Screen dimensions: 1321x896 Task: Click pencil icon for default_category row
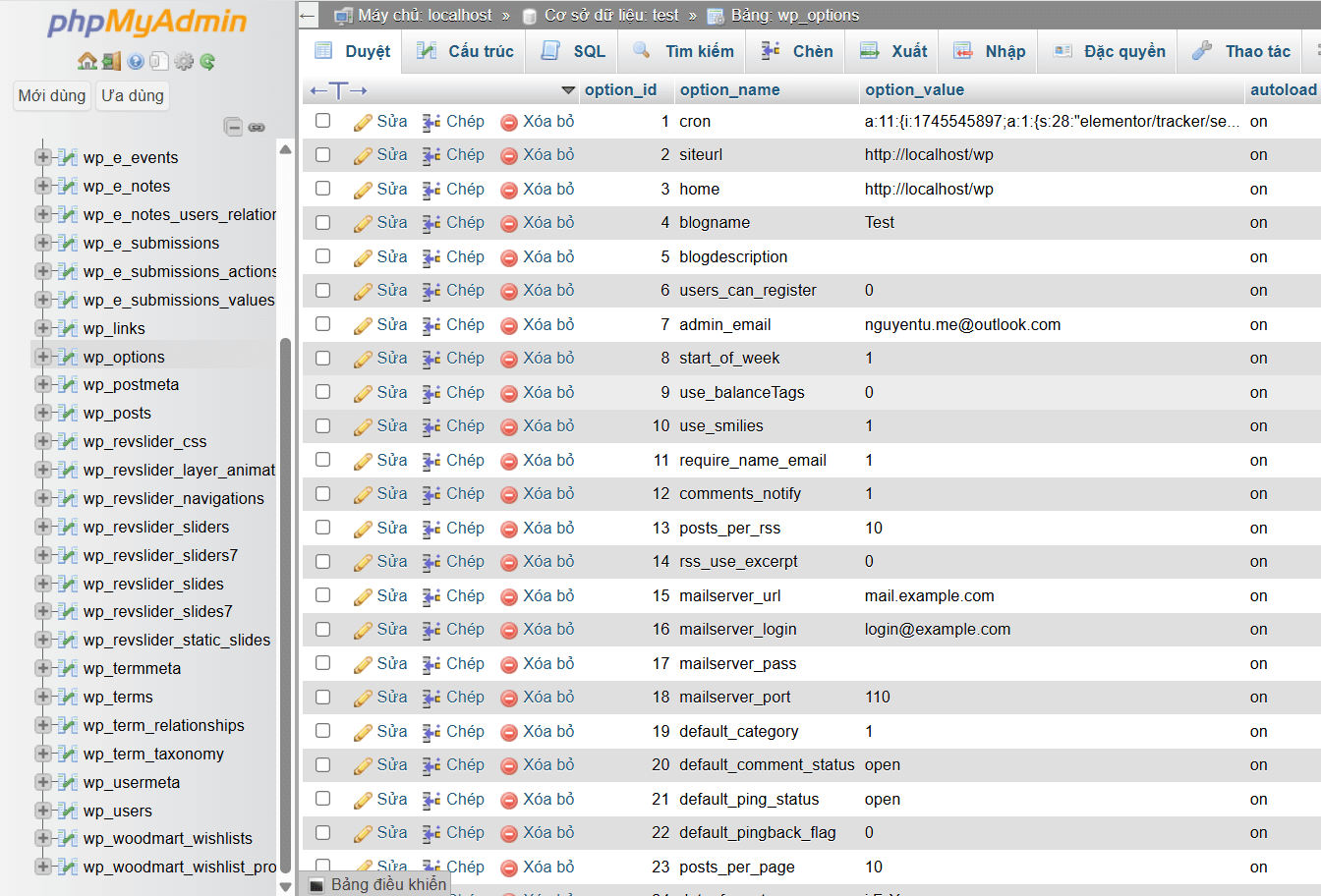point(363,732)
